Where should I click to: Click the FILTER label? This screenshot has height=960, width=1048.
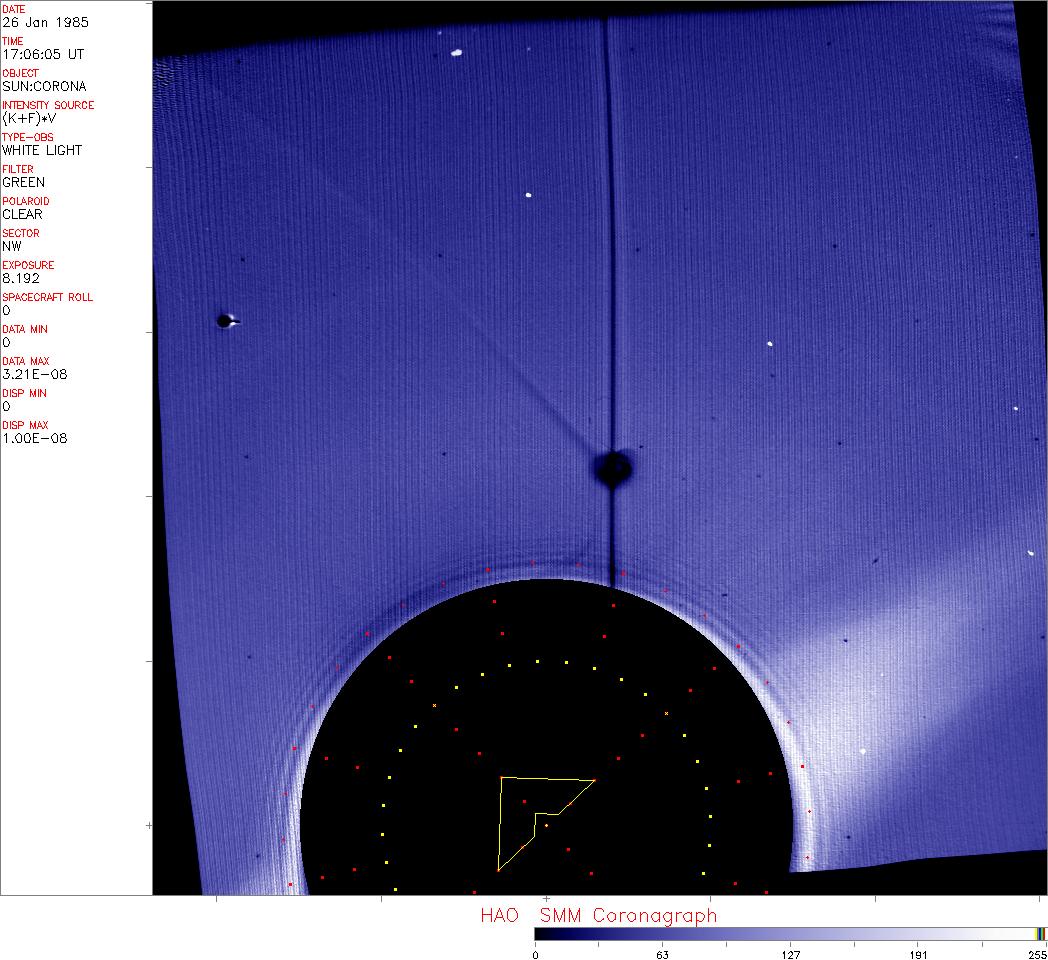pos(17,170)
